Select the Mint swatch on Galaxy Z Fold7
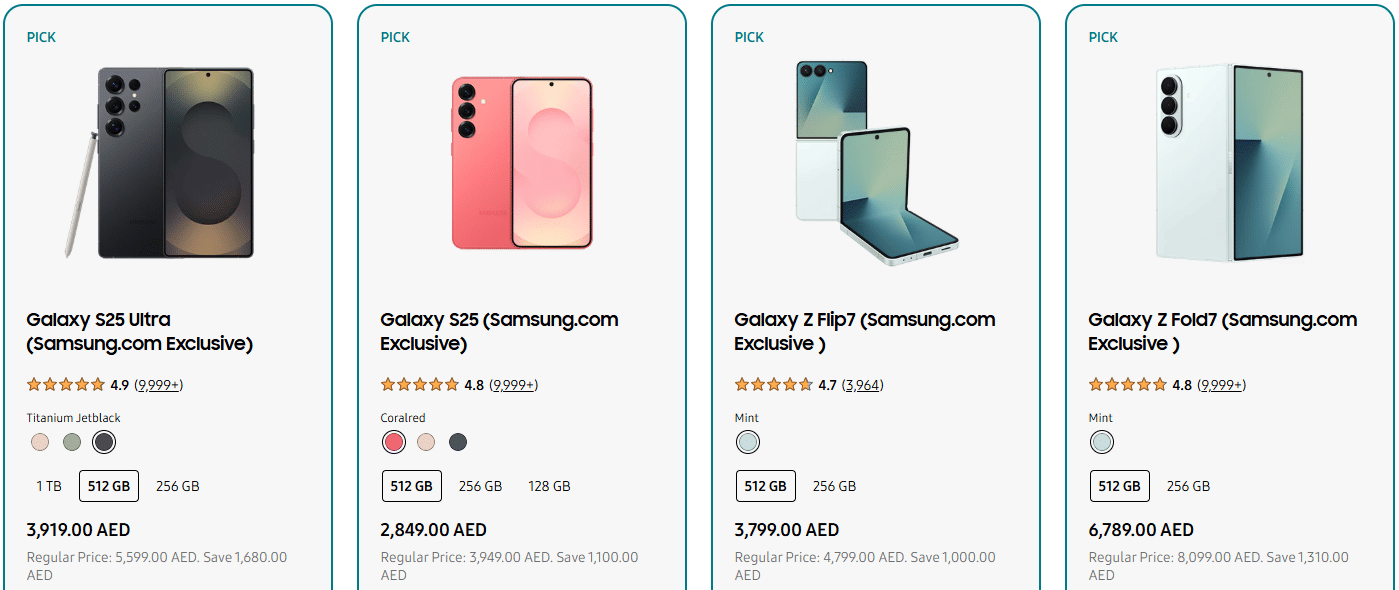Image resolution: width=1399 pixels, height=590 pixels. (x=1102, y=442)
